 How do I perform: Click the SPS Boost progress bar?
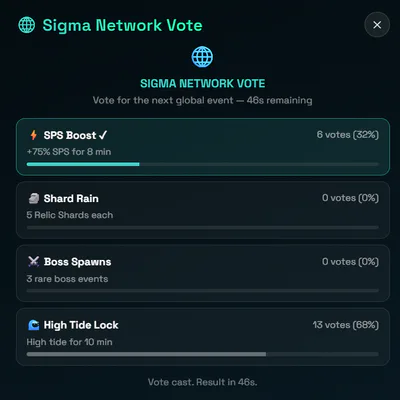click(203, 164)
